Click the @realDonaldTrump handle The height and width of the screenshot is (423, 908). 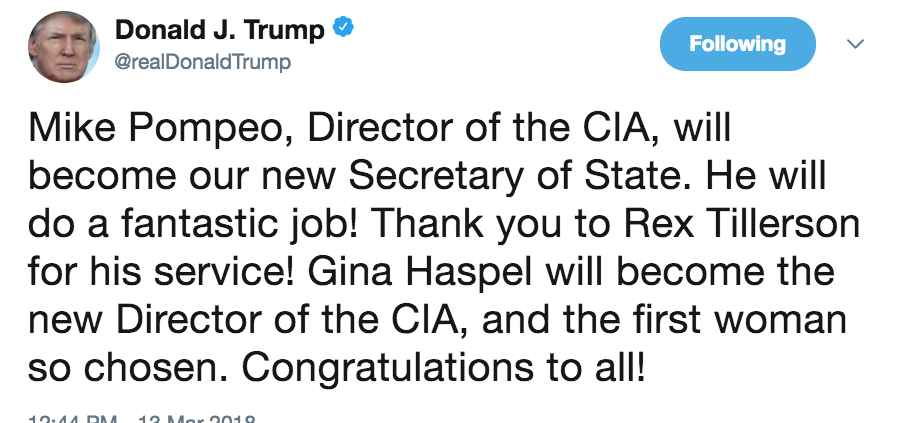(204, 63)
